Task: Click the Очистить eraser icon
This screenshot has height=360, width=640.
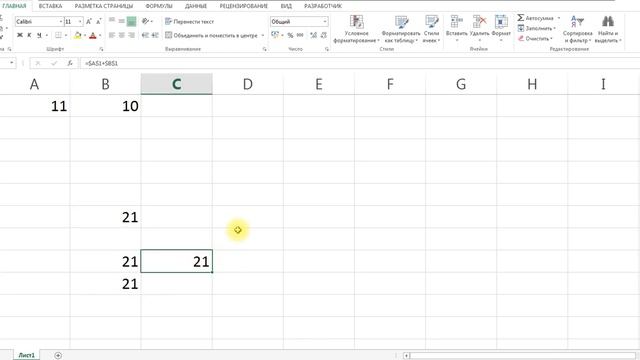Action: [521, 38]
